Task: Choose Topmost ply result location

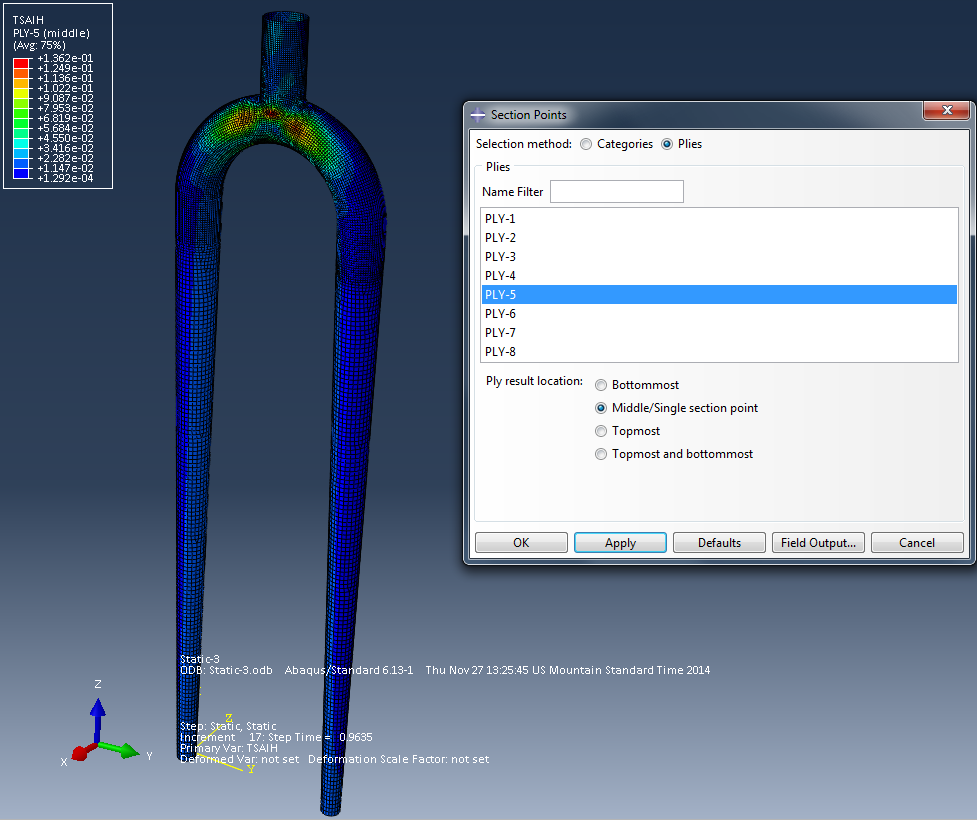Action: pos(601,431)
